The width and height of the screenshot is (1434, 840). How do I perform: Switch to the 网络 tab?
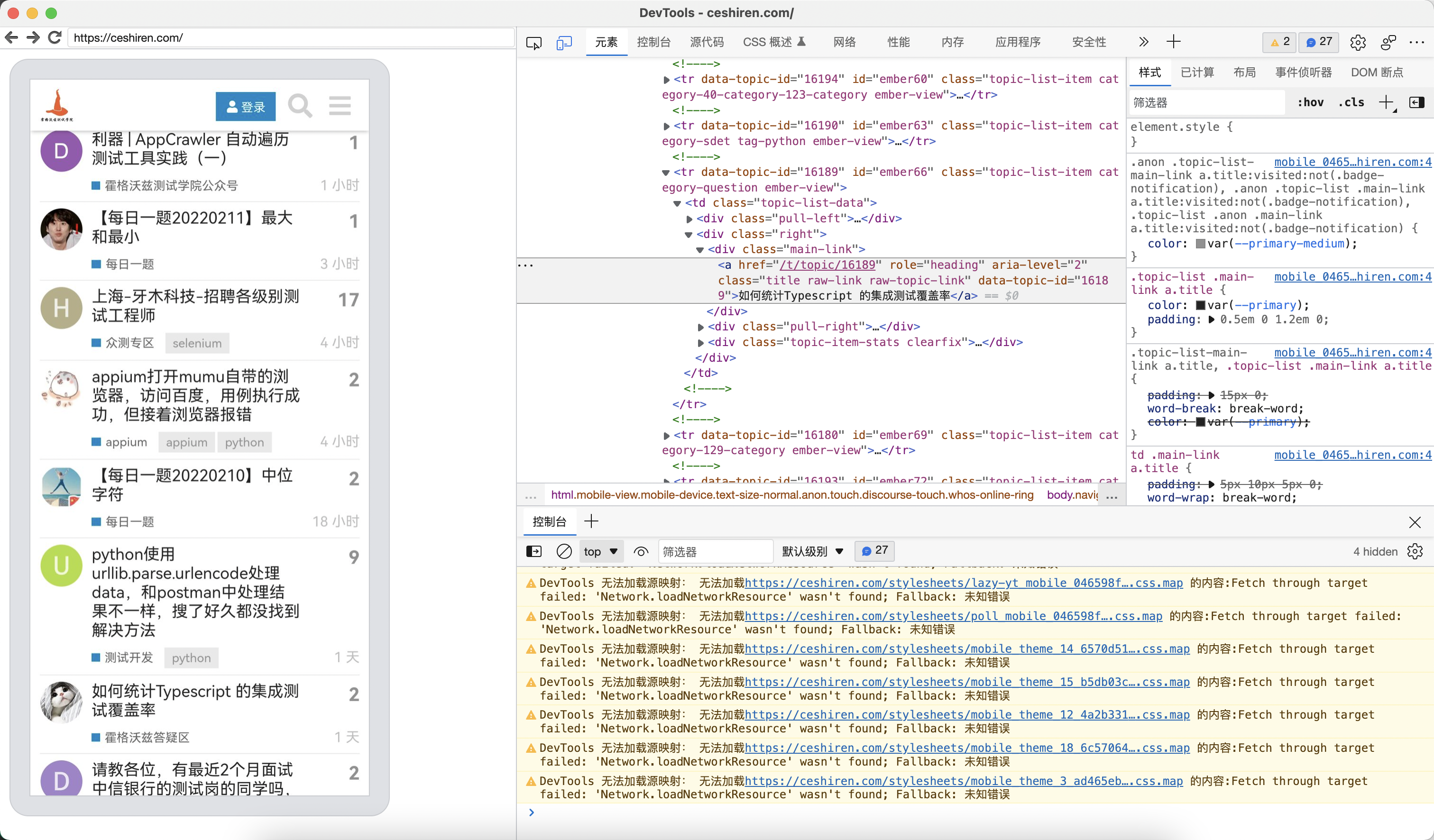point(844,42)
